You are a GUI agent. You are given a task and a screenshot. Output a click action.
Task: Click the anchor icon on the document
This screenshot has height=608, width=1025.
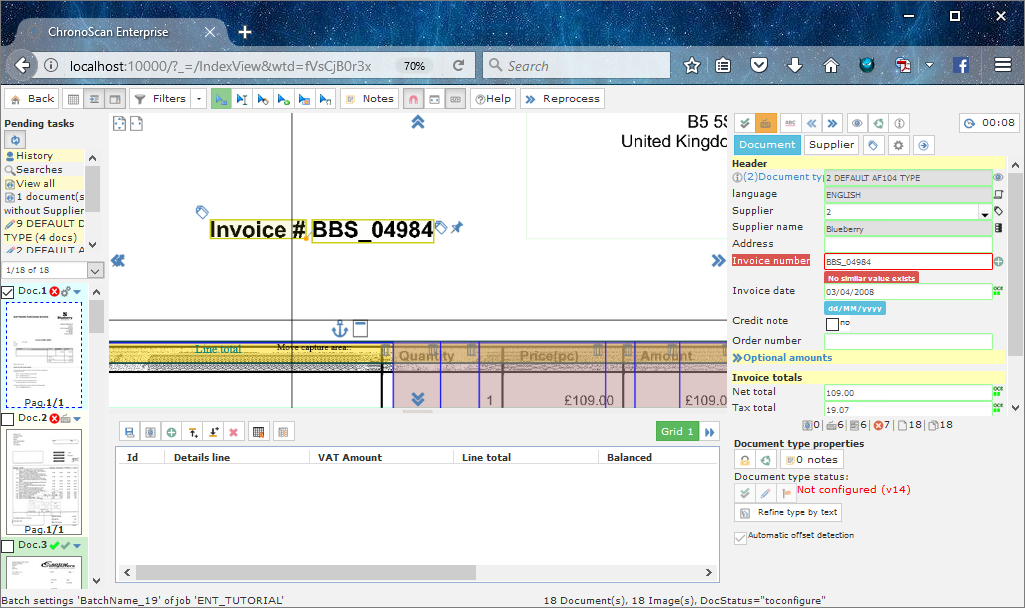340,328
